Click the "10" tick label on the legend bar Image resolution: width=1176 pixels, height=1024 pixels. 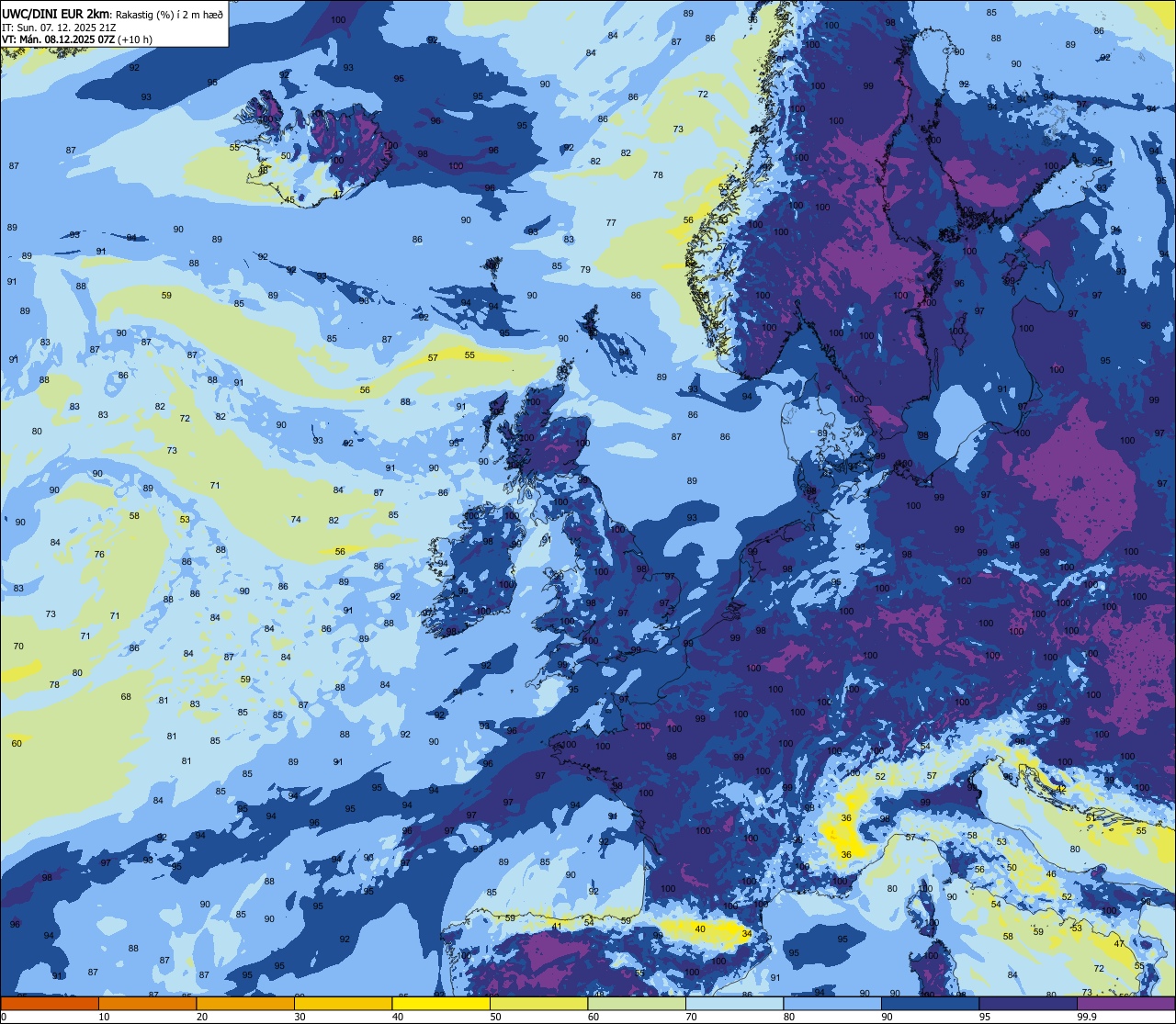click(x=104, y=1017)
